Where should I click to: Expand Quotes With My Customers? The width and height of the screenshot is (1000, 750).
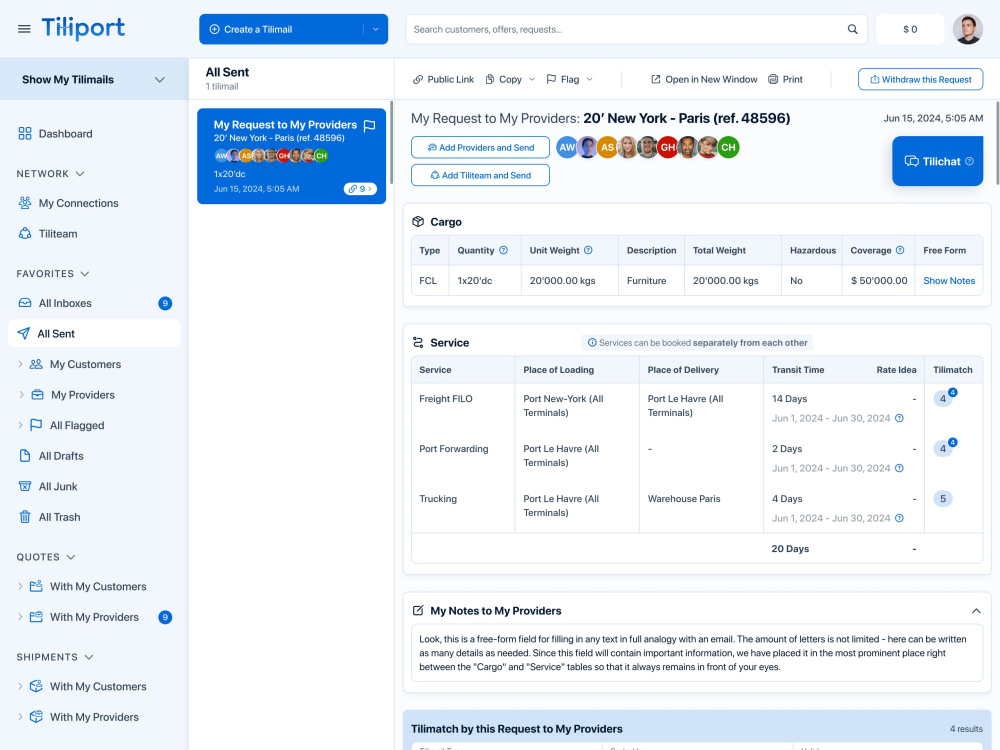[x=20, y=586]
